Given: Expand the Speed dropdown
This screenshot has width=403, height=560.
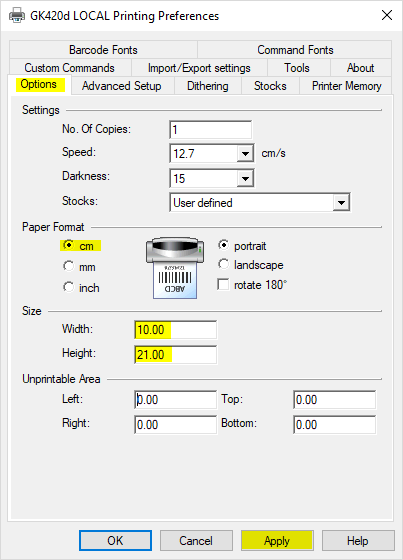Looking at the screenshot, I should coord(245,154).
